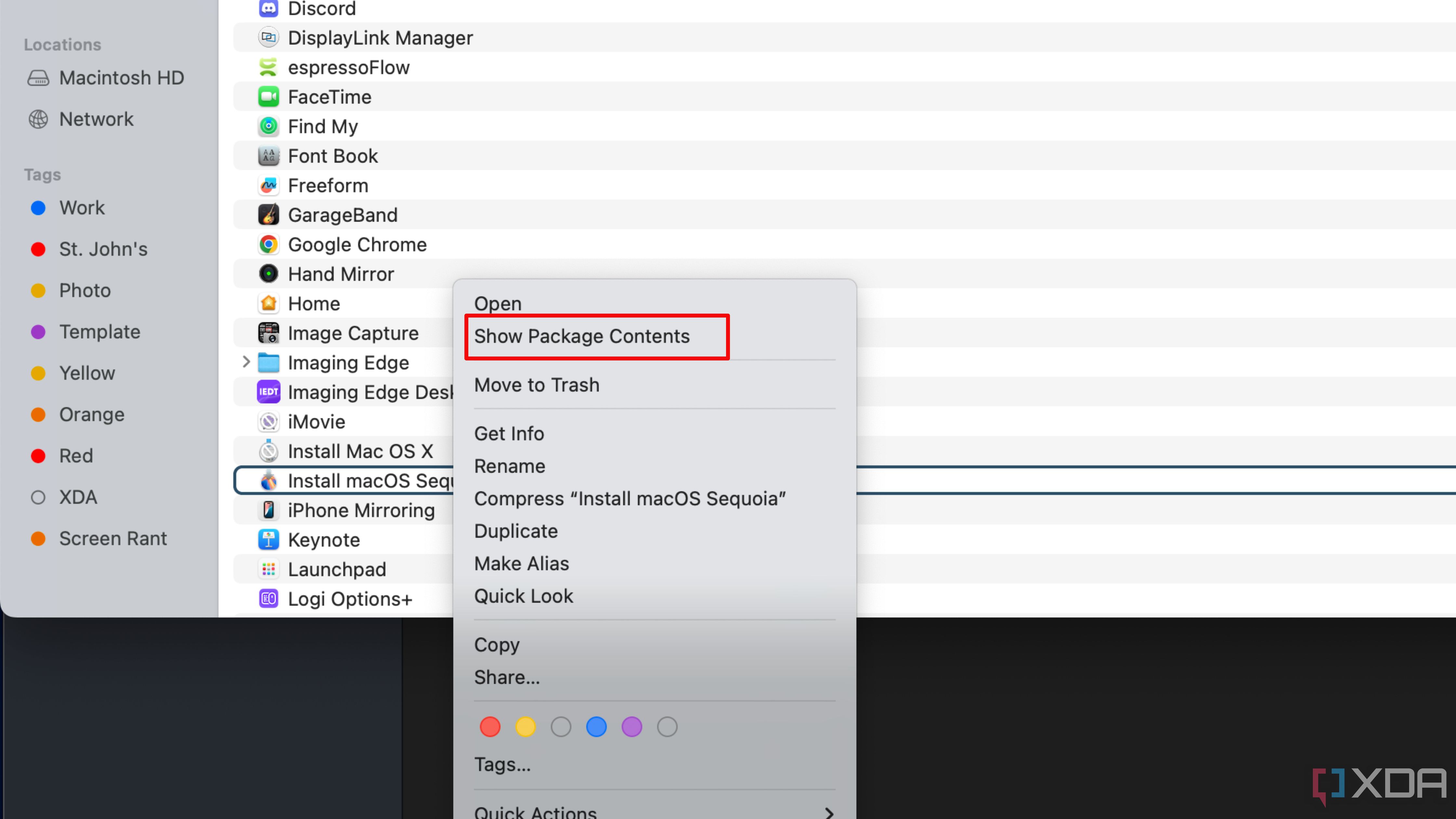Apply the red tag color dot
The image size is (1456, 819).
(489, 727)
